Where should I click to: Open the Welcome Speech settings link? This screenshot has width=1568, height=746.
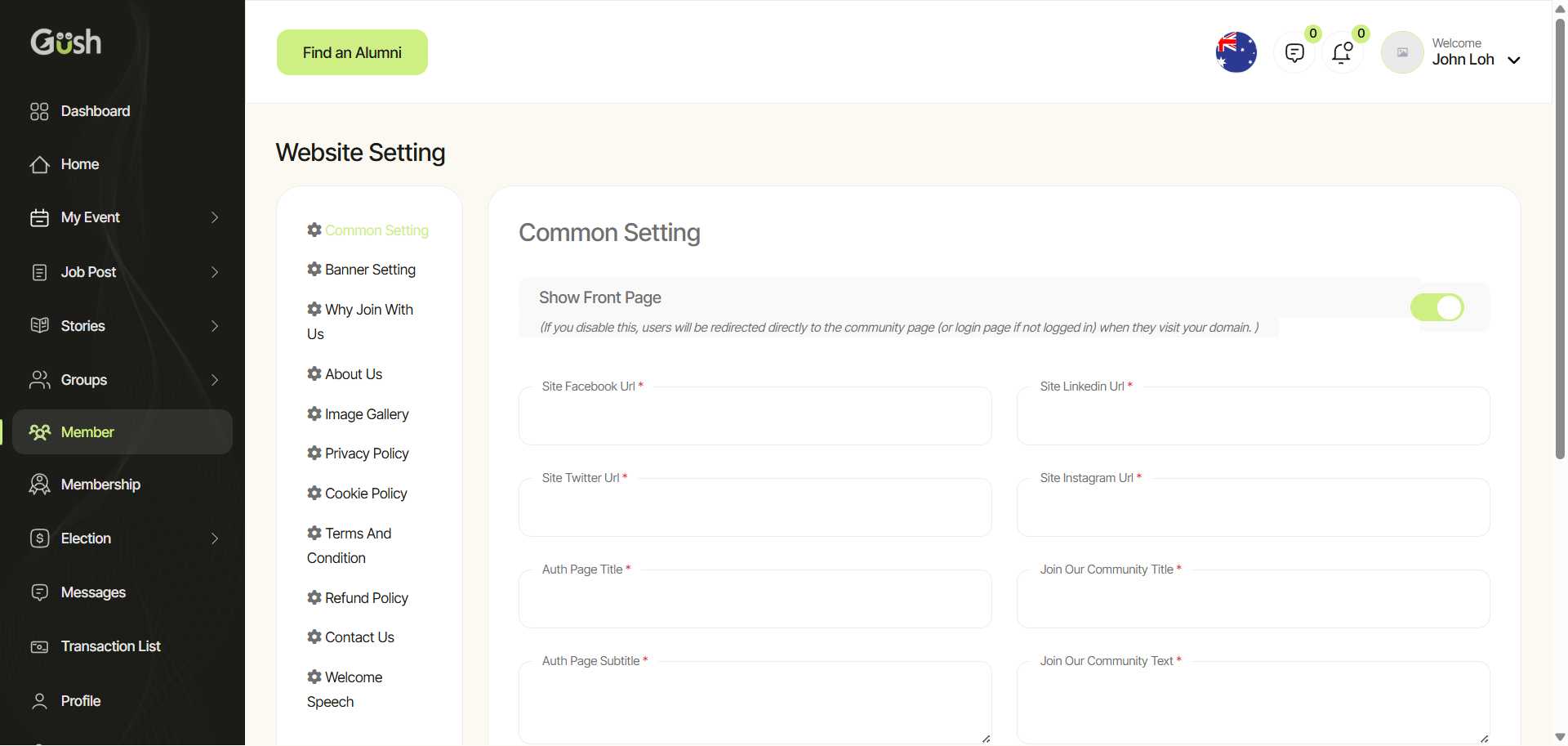(345, 689)
